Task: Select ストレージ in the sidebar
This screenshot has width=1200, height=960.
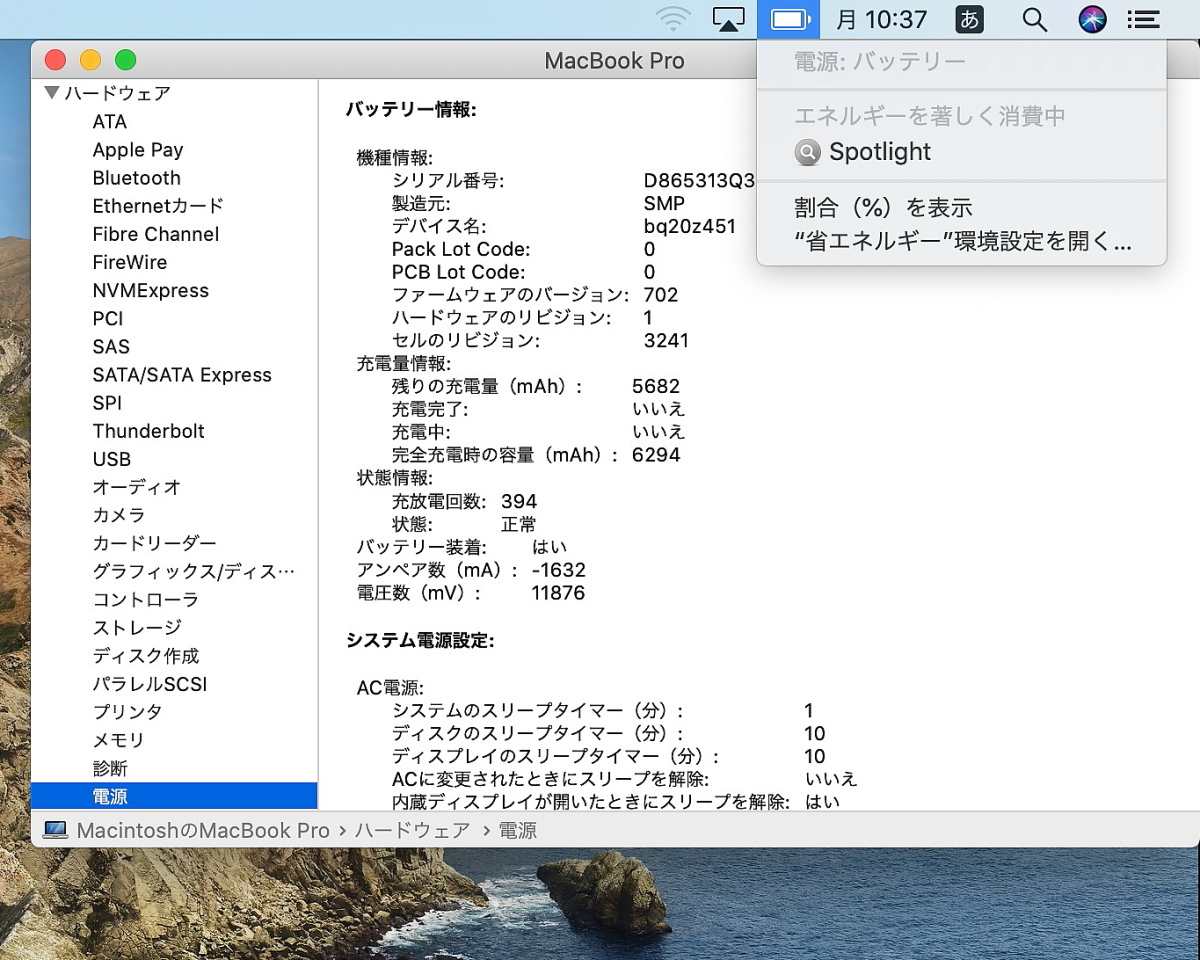Action: coord(137,628)
